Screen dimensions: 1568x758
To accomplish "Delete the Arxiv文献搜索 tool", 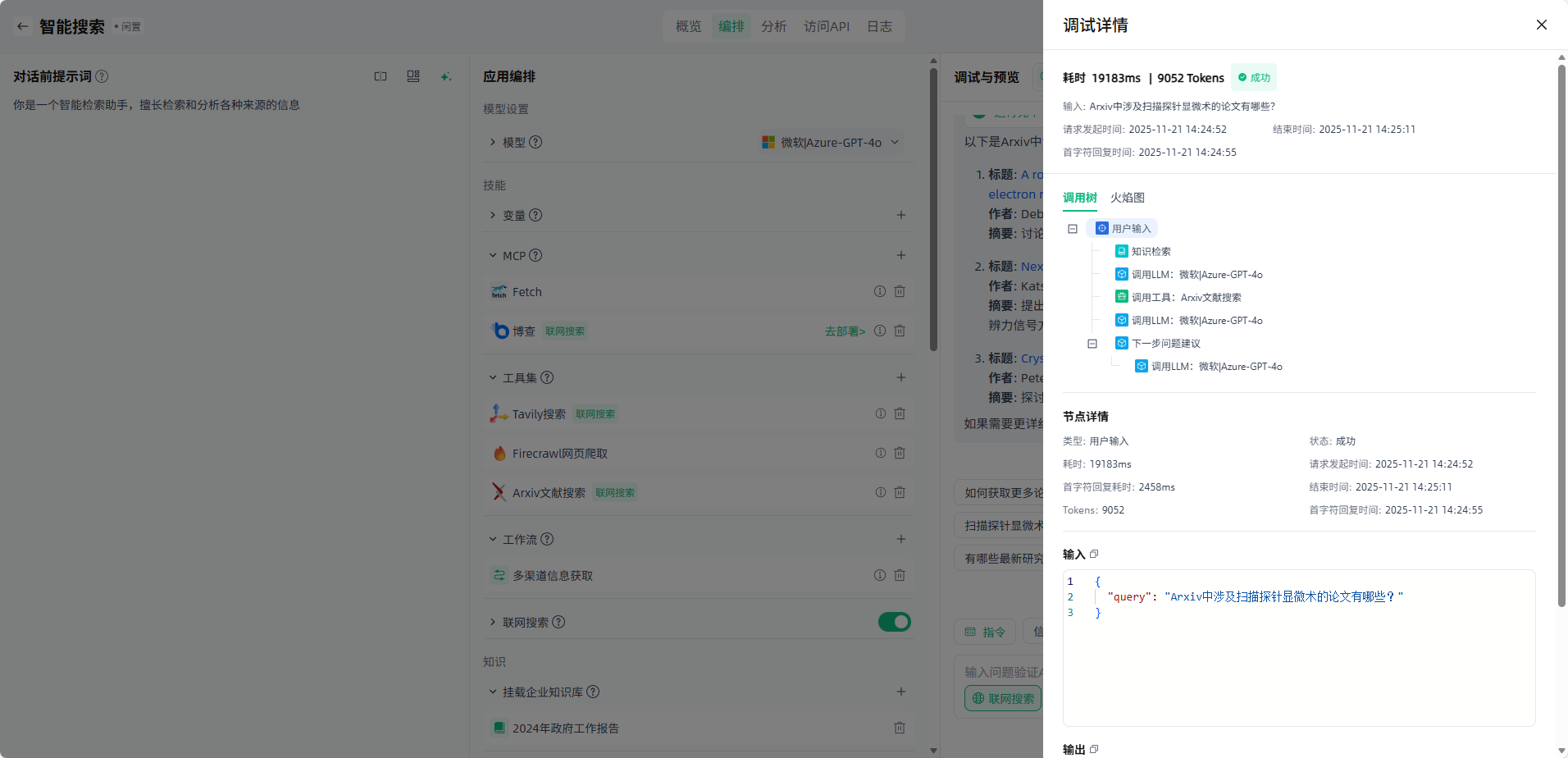I will coord(900,492).
